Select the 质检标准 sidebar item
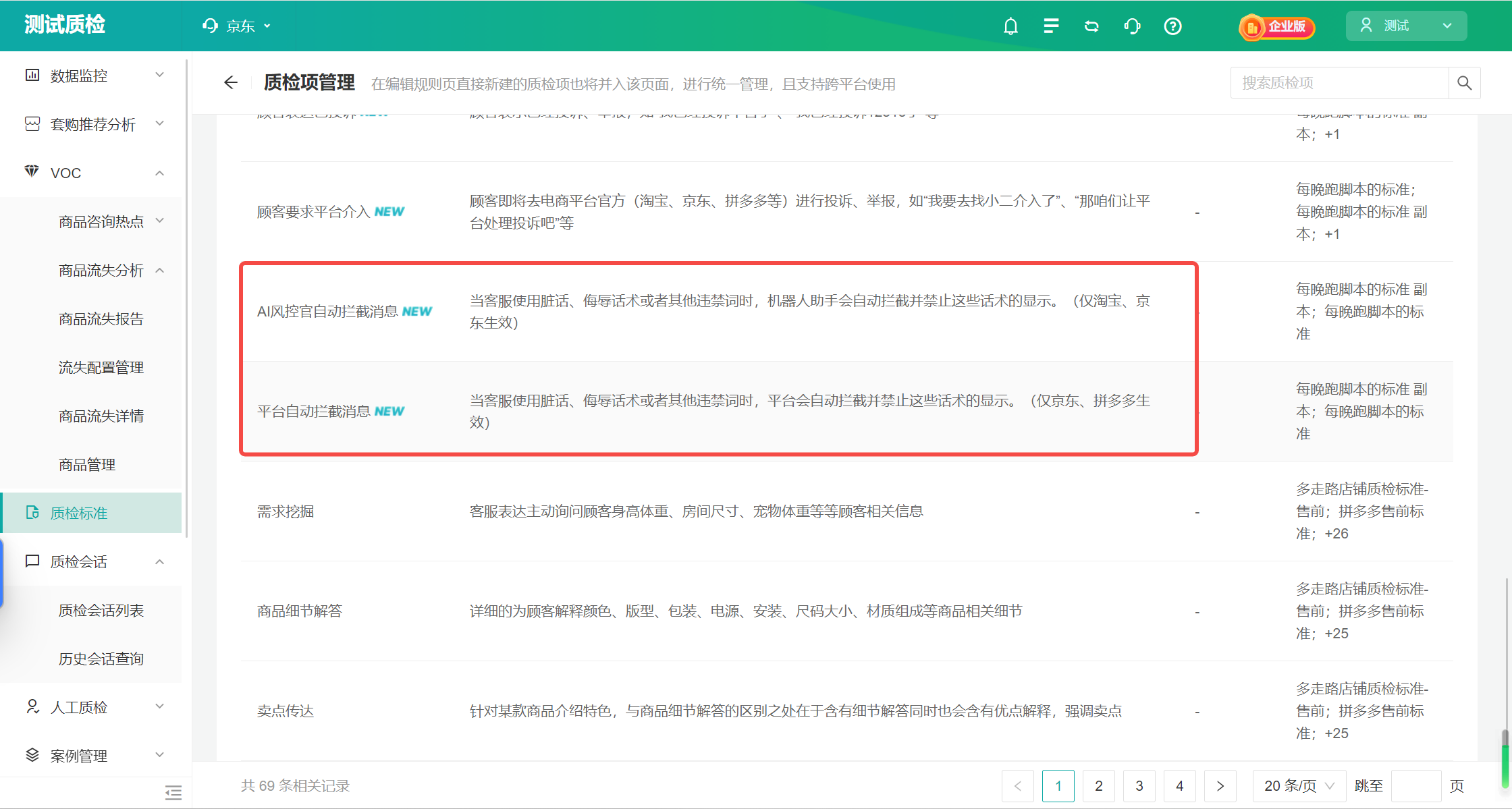The image size is (1512, 809). click(92, 513)
